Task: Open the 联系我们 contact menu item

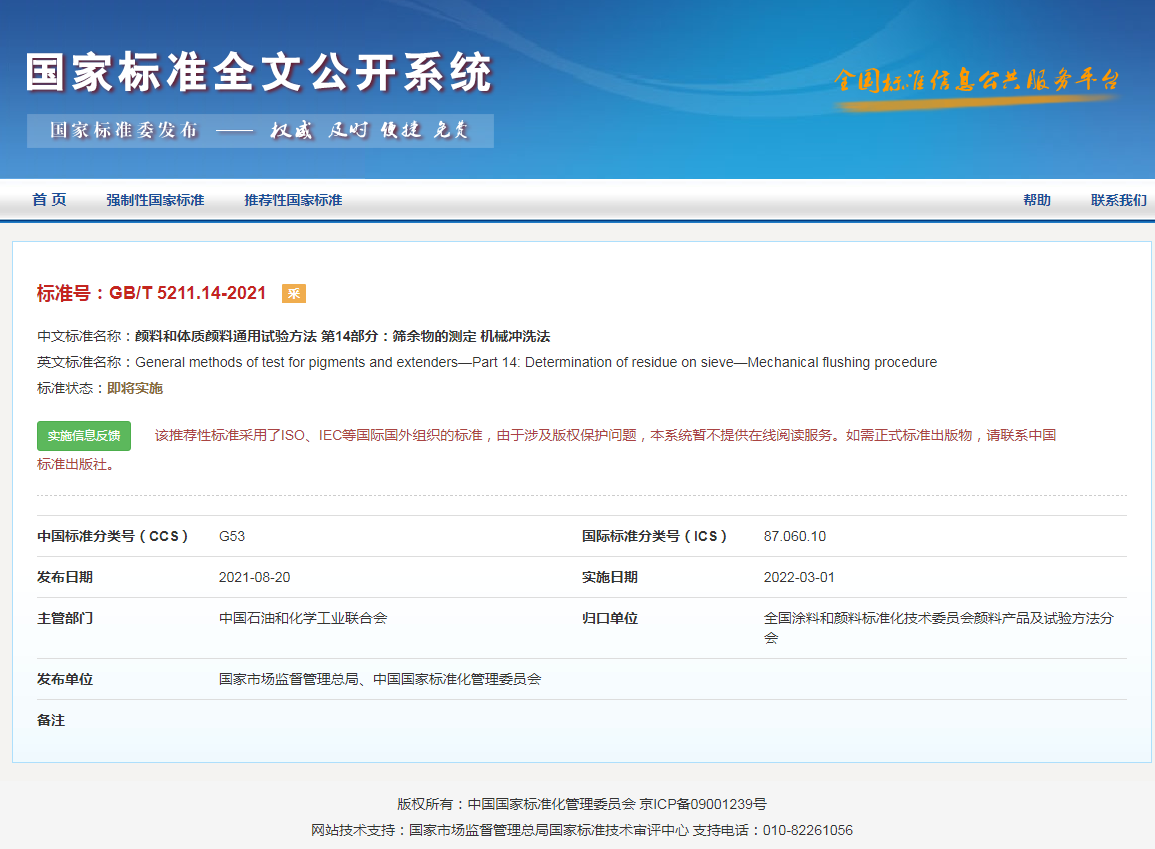Action: pos(1118,200)
